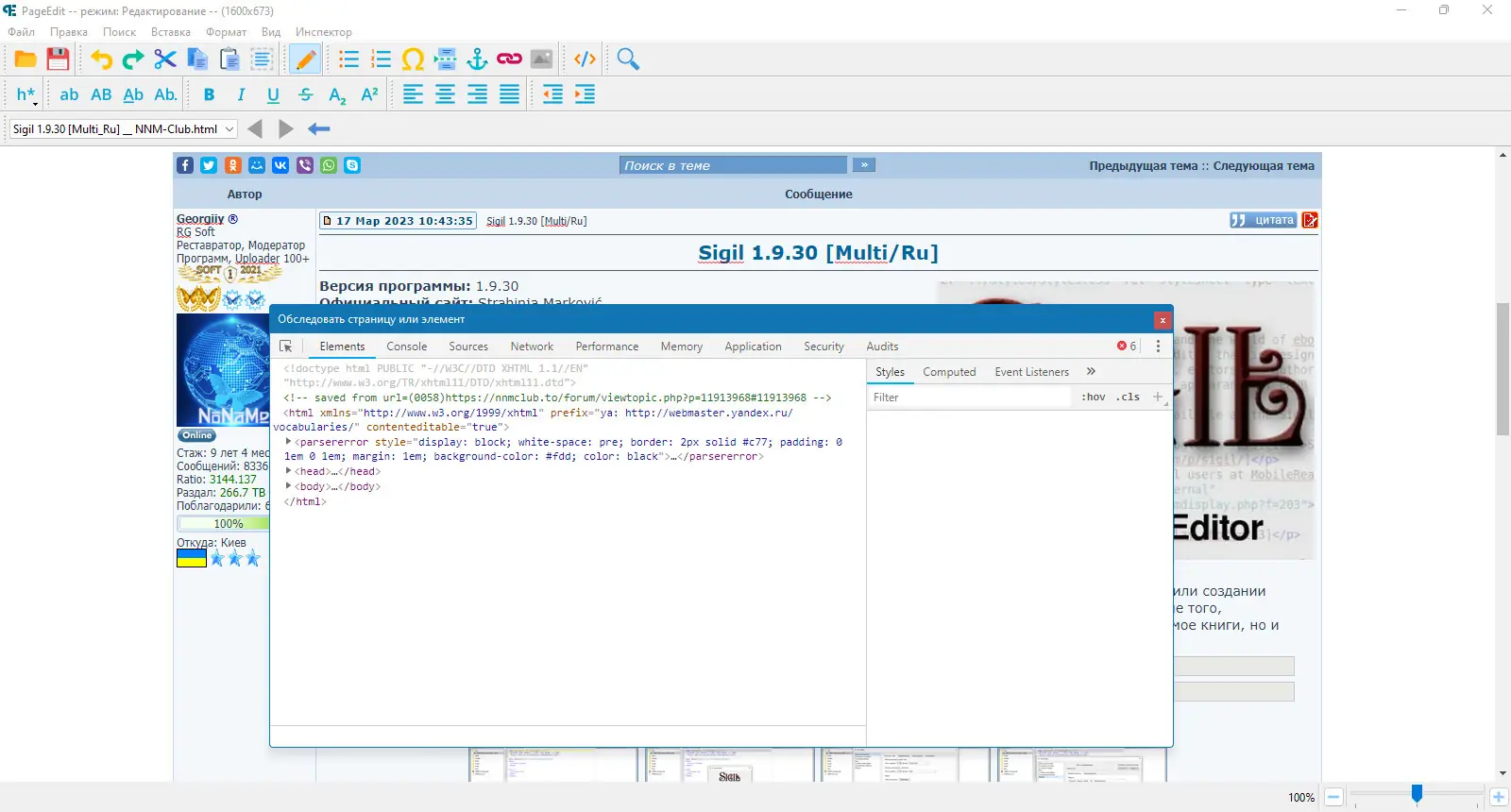The image size is (1511, 812).
Task: Open DevTools three-dot options menu
Action: (x=1158, y=347)
